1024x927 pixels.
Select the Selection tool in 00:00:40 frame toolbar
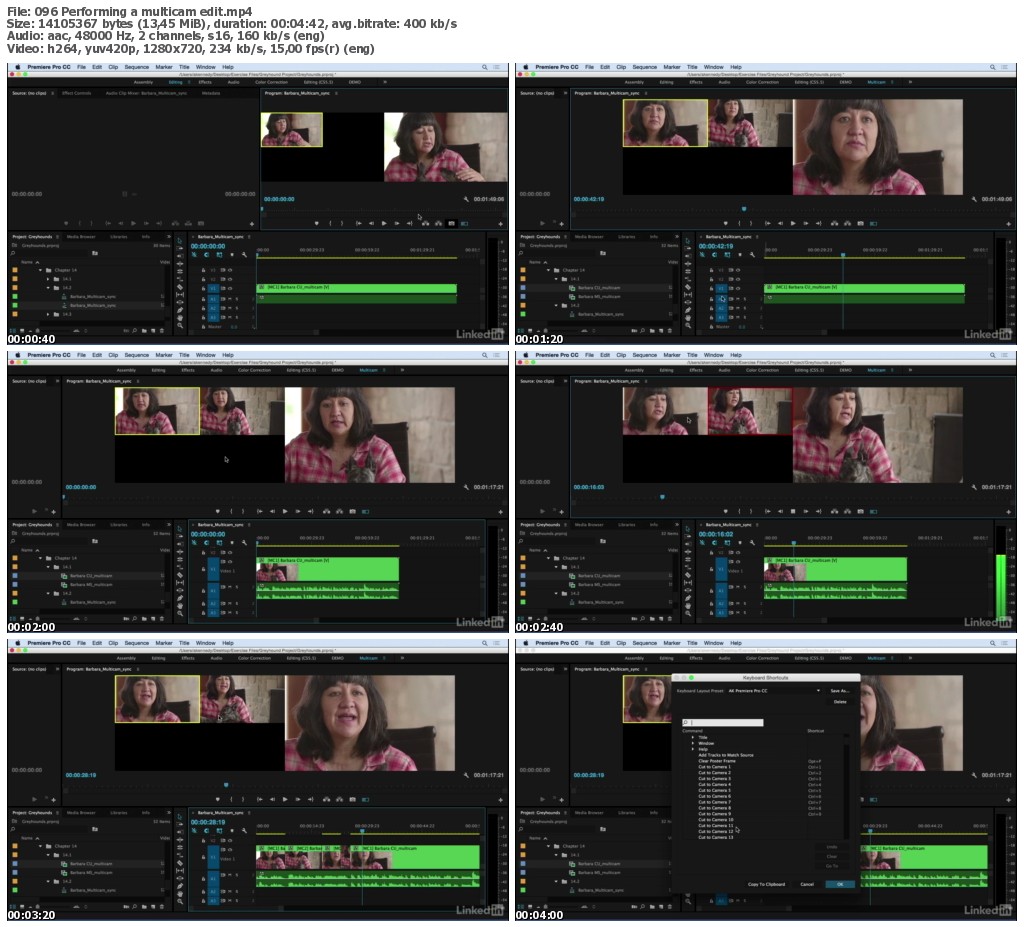180,241
